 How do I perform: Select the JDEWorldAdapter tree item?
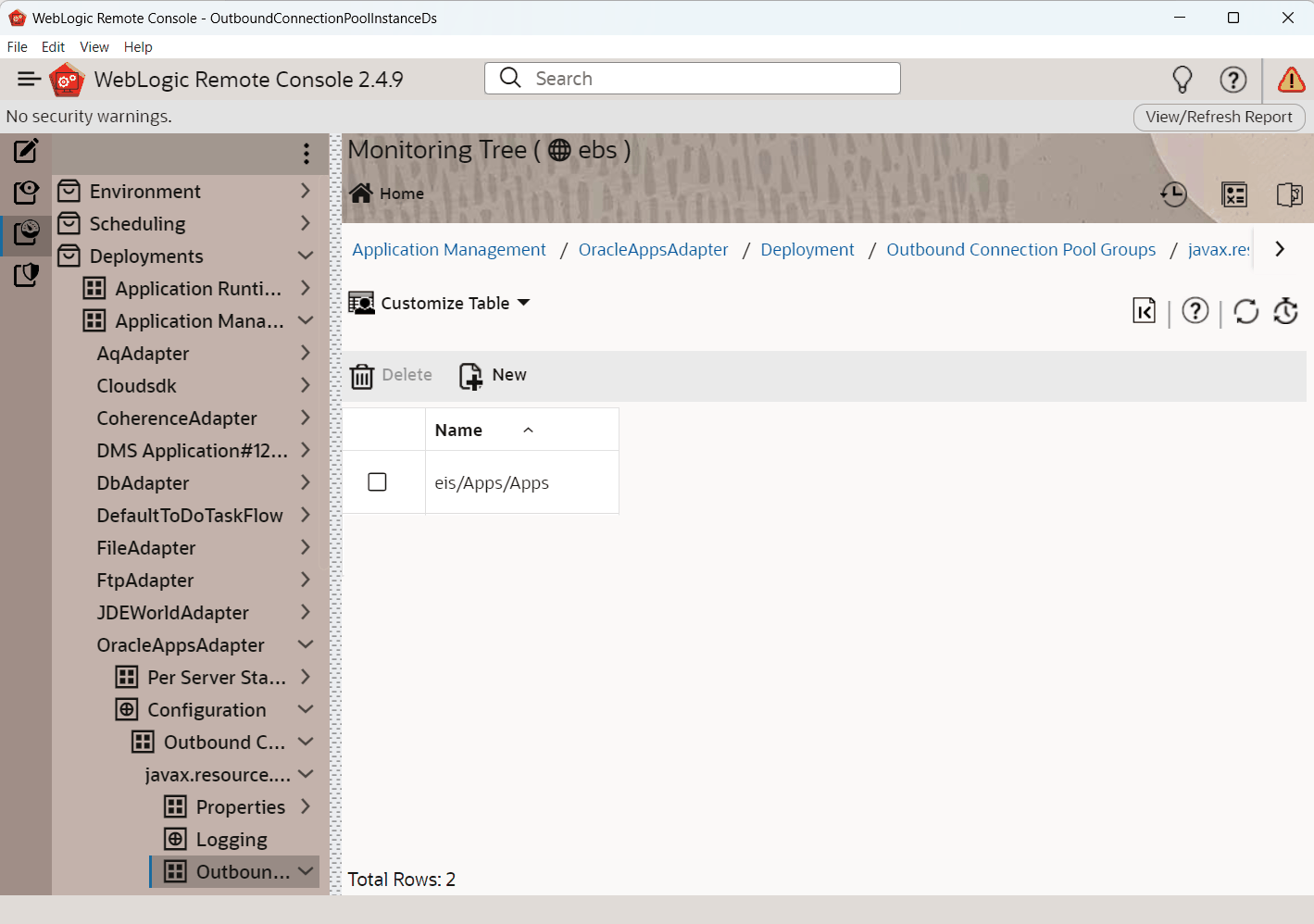[x=172, y=613]
